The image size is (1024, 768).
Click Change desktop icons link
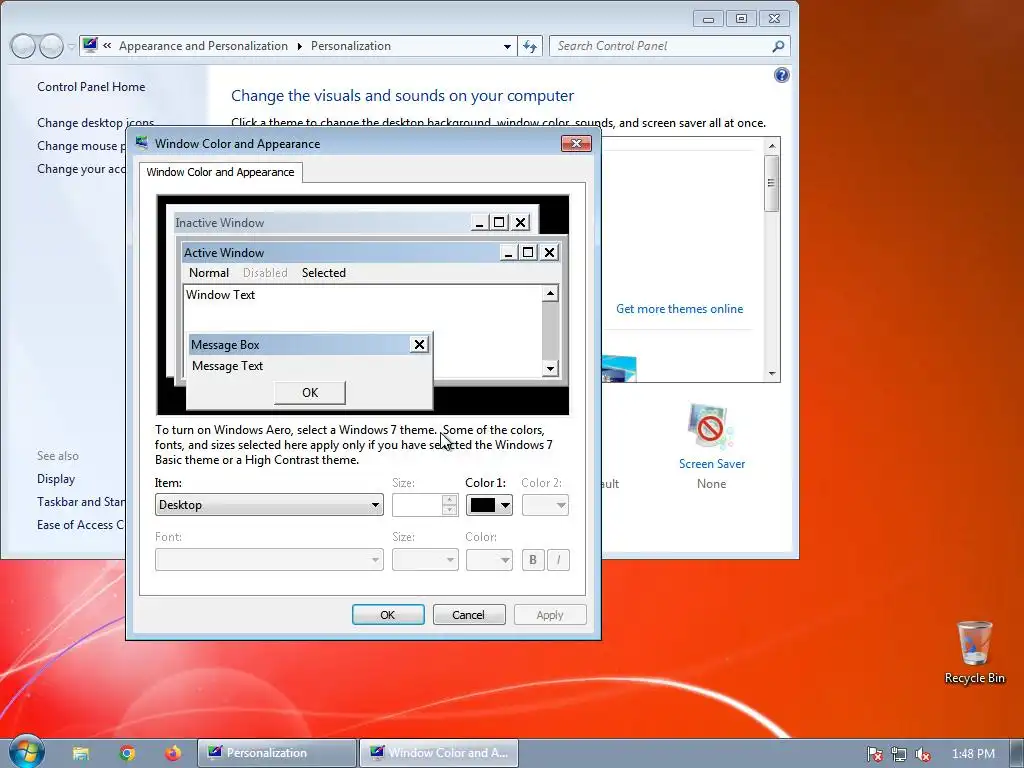[95, 123]
